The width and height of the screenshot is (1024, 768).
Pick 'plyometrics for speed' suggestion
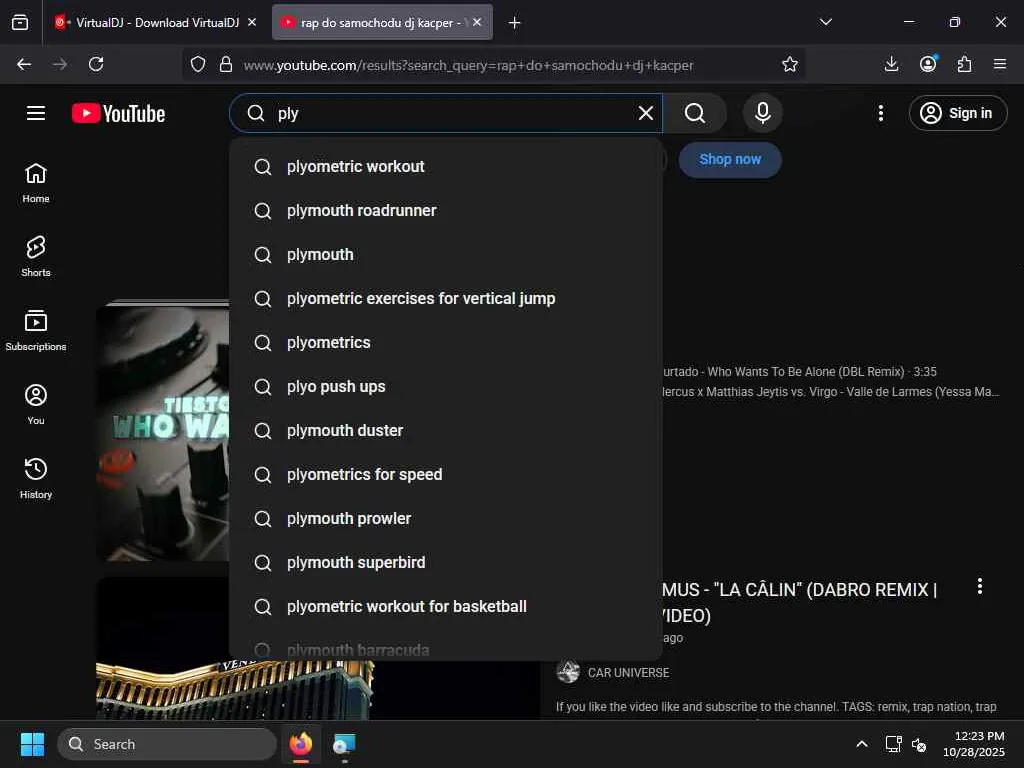click(446, 474)
